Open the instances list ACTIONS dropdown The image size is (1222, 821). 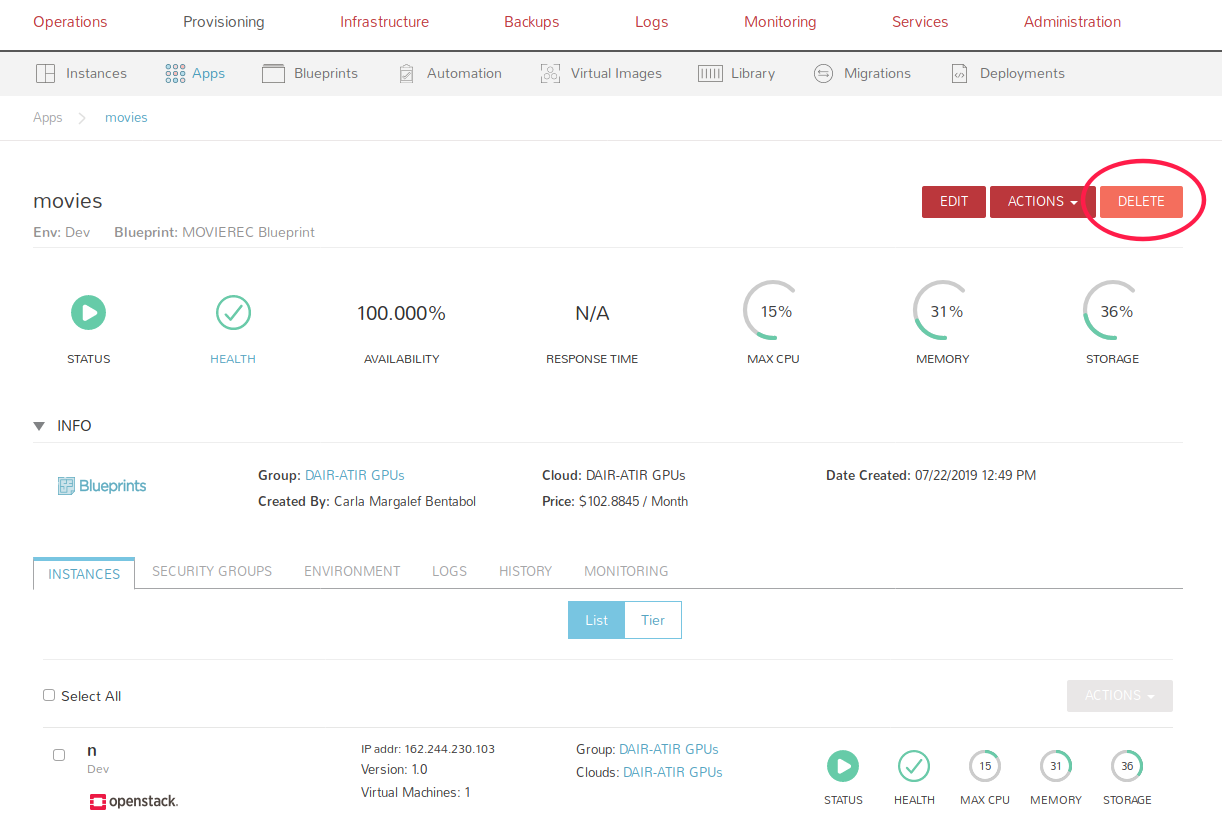(1119, 695)
